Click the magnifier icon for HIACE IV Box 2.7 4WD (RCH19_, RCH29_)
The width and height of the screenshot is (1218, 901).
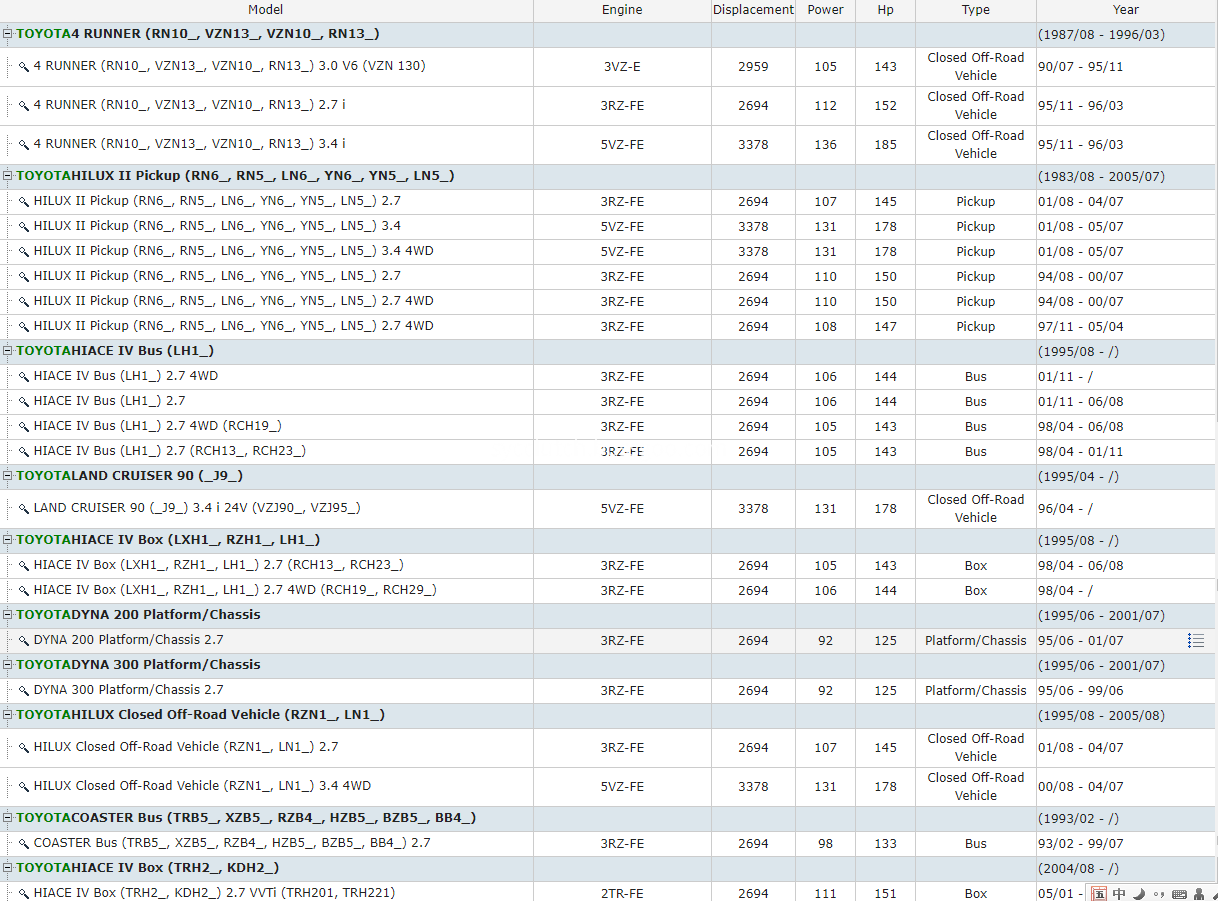pos(24,591)
